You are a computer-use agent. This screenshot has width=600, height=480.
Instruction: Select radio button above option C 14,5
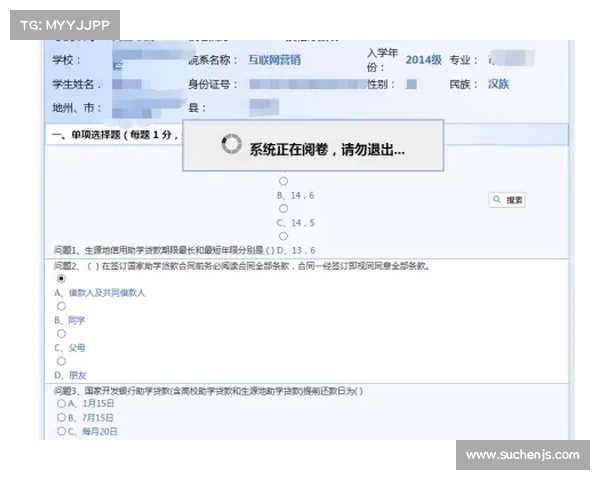[283, 209]
